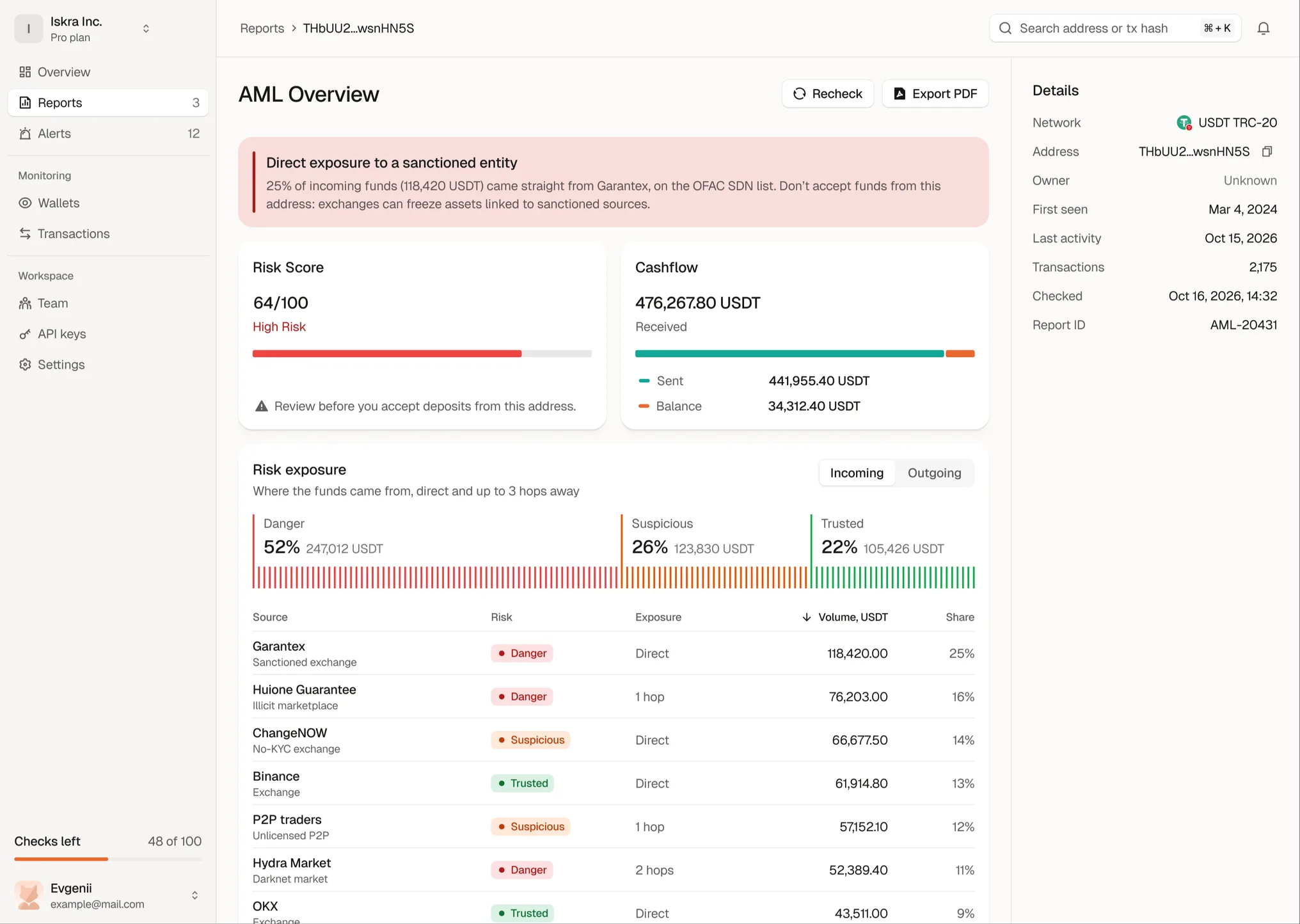The height and width of the screenshot is (924, 1300).
Task: Click the Reports breadcrumb link
Action: point(262,28)
